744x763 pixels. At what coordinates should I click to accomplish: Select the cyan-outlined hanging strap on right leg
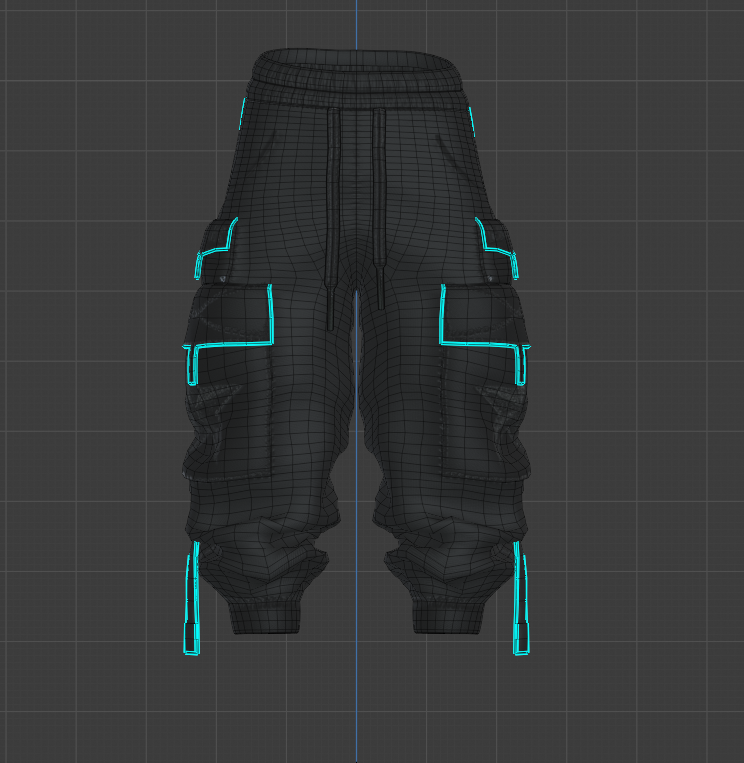click(521, 598)
